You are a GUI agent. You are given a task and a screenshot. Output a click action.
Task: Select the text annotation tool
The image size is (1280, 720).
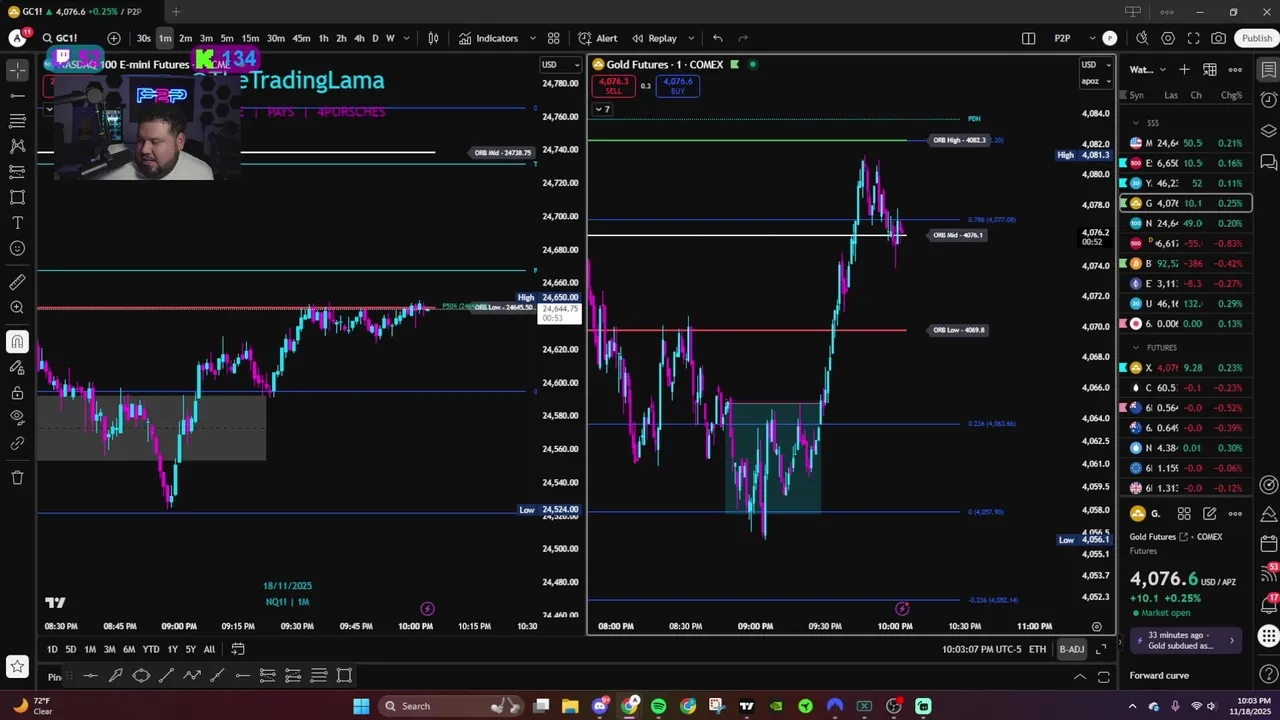coord(17,223)
